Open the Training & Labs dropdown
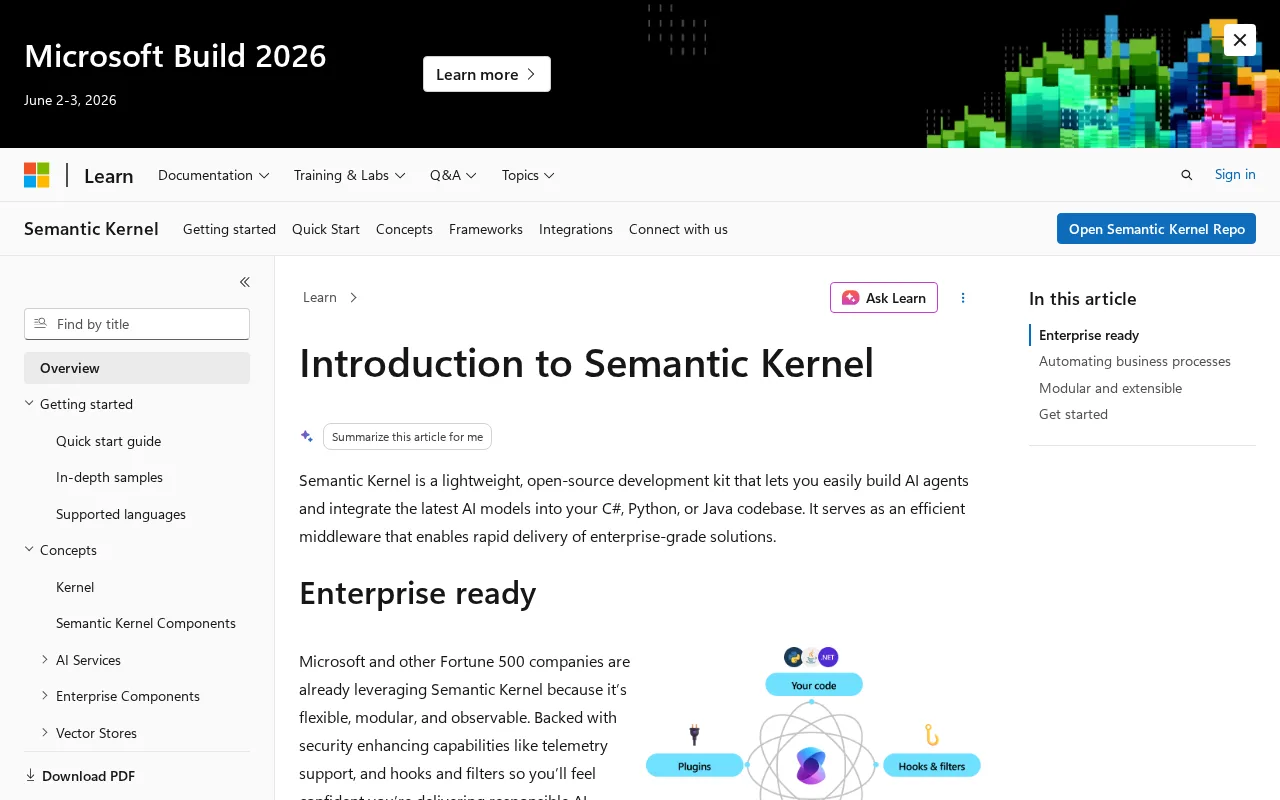This screenshot has height=800, width=1280. click(350, 175)
